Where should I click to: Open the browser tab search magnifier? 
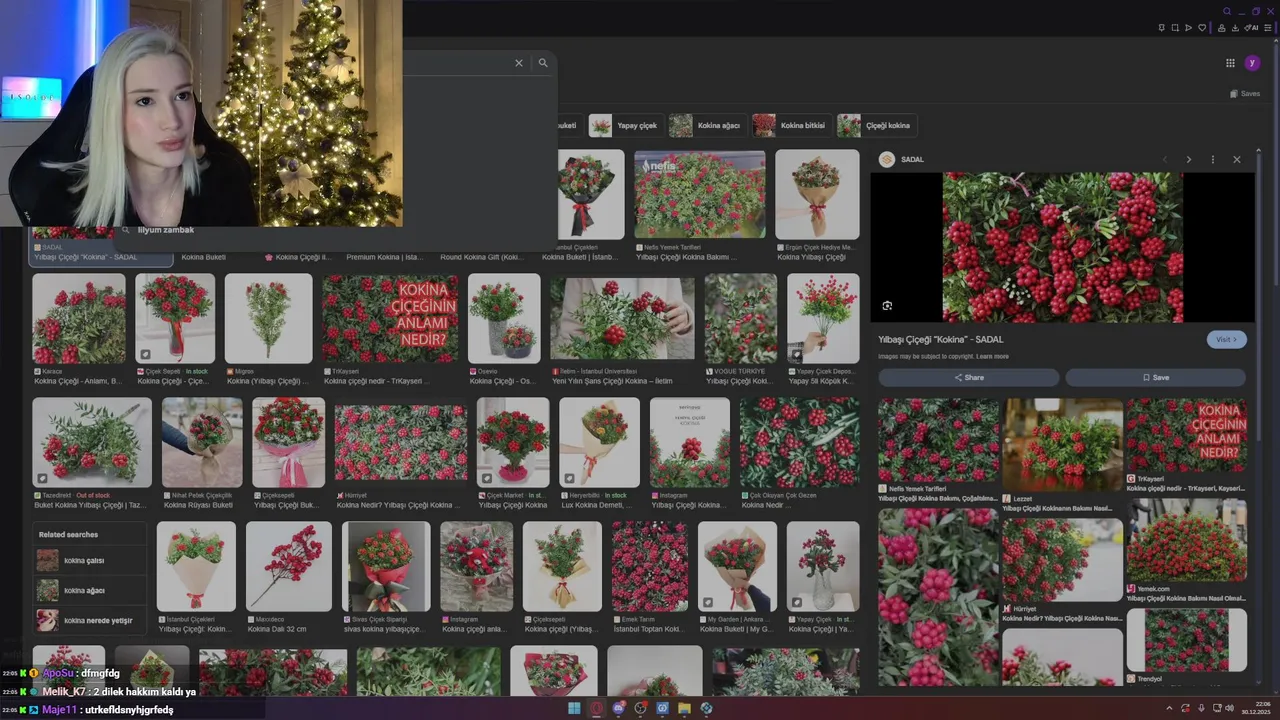[x=1227, y=12]
